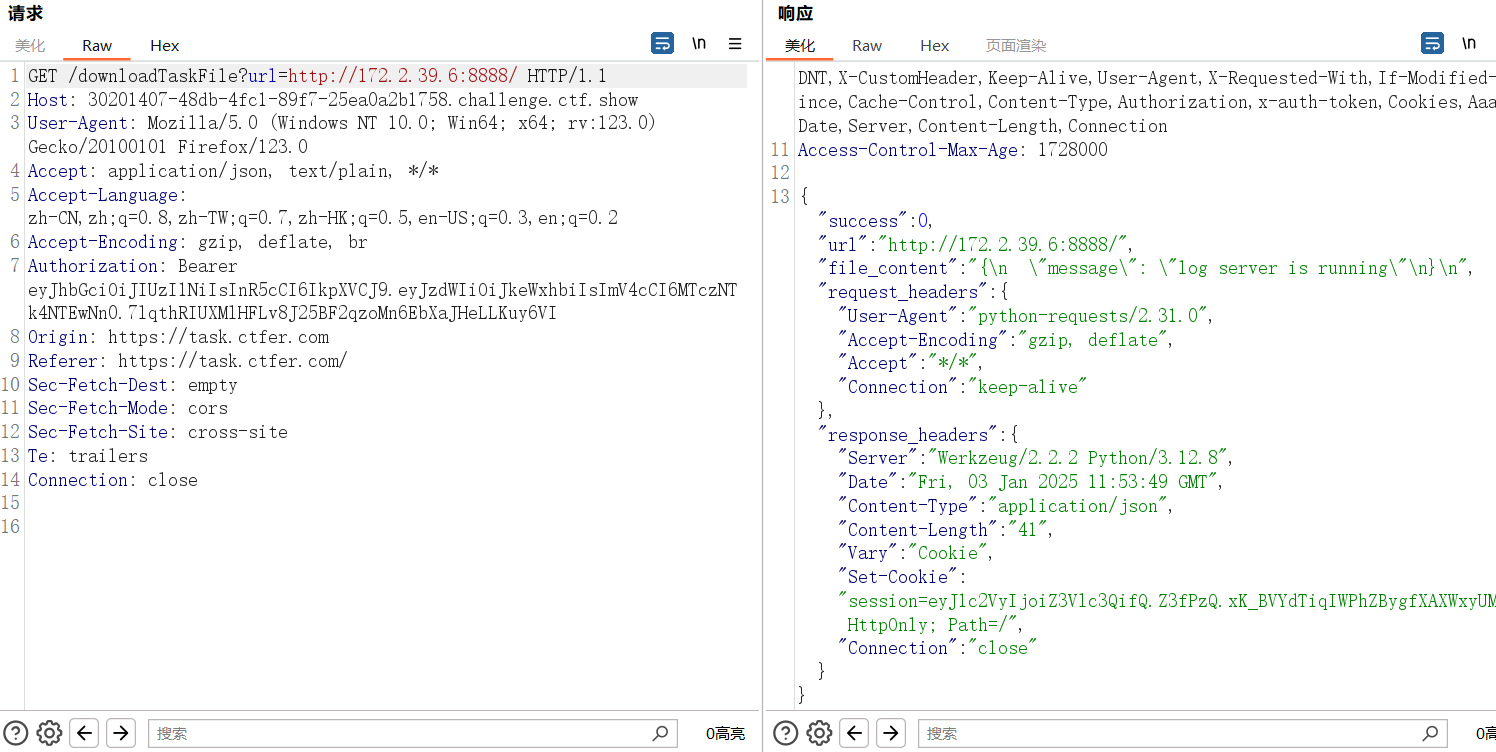
Task: Click the "Set-Cookie" JSON key
Action: click(898, 577)
